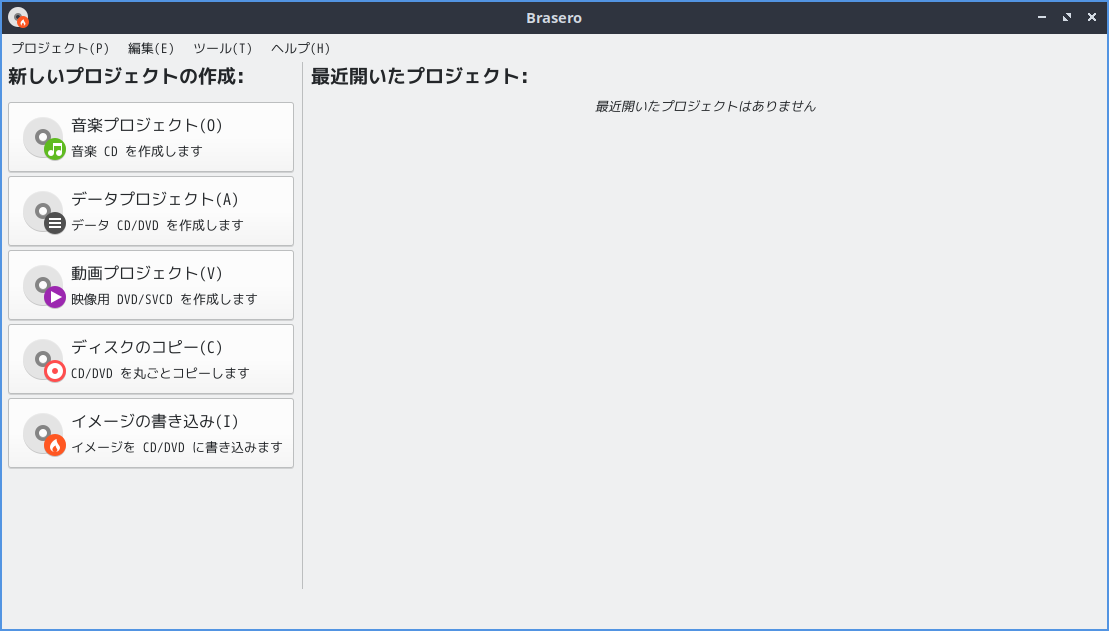Click the 新しいプロジェクトの作成: heading
This screenshot has width=1109, height=631.
pos(126,76)
